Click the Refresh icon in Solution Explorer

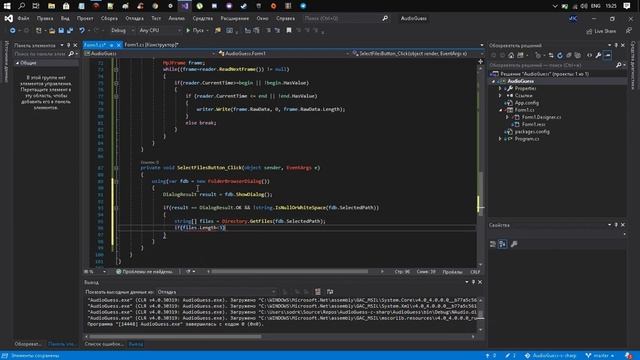[x=560, y=56]
